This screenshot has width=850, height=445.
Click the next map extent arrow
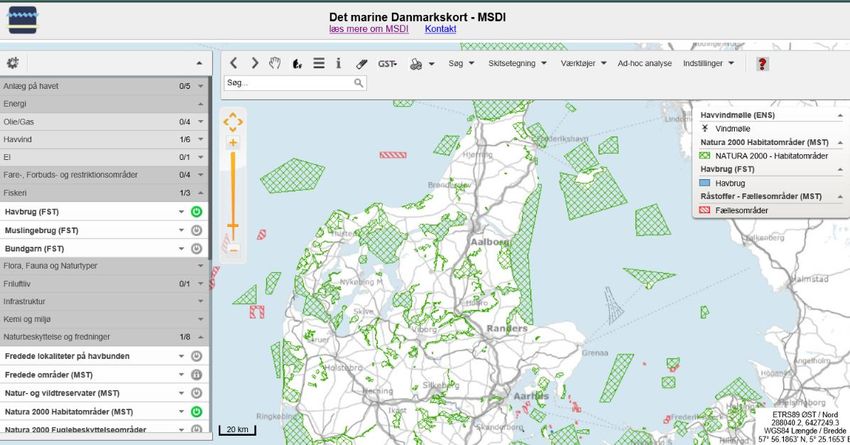(x=255, y=63)
